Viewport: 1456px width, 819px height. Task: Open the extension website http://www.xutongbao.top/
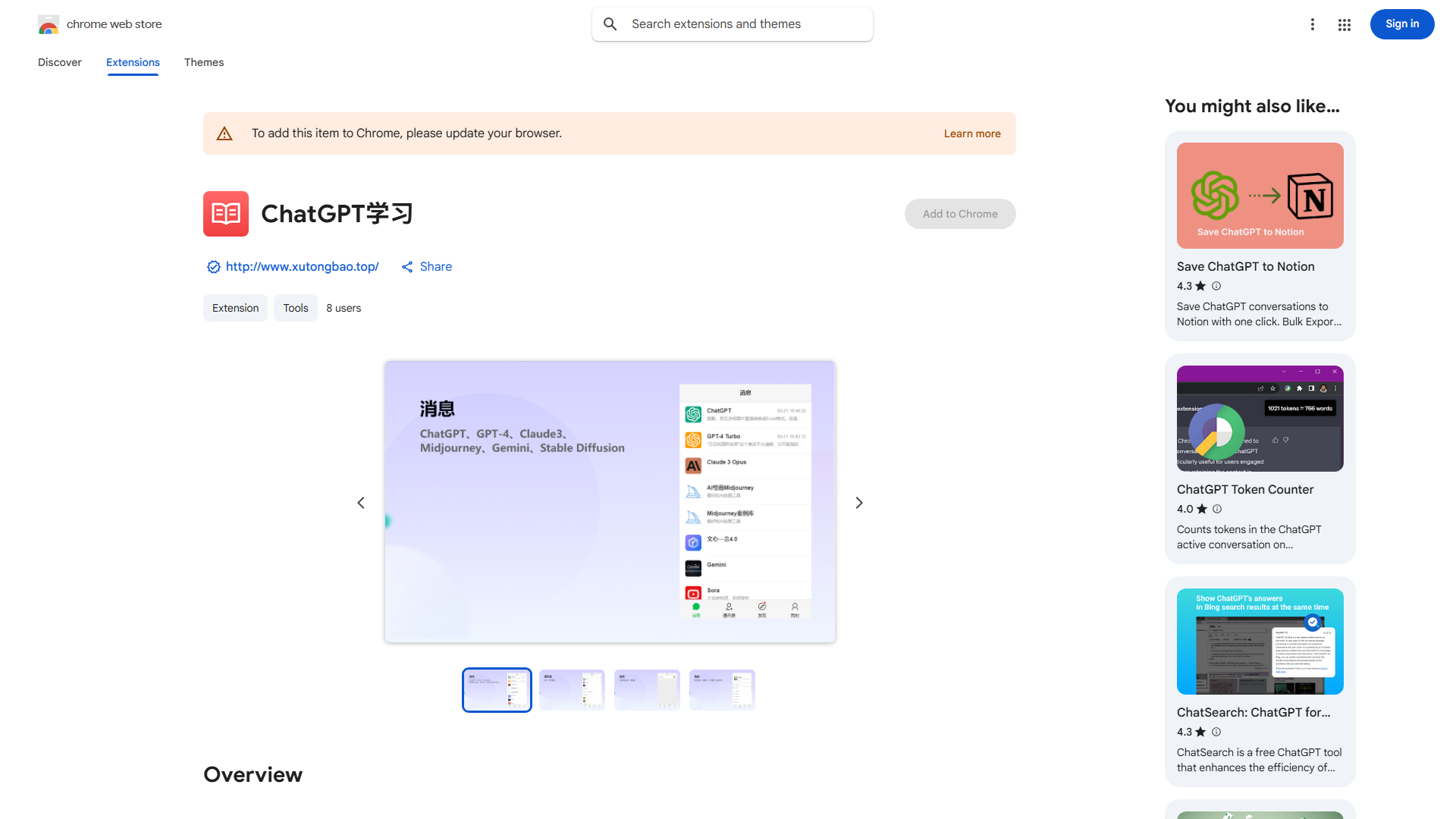coord(302,266)
